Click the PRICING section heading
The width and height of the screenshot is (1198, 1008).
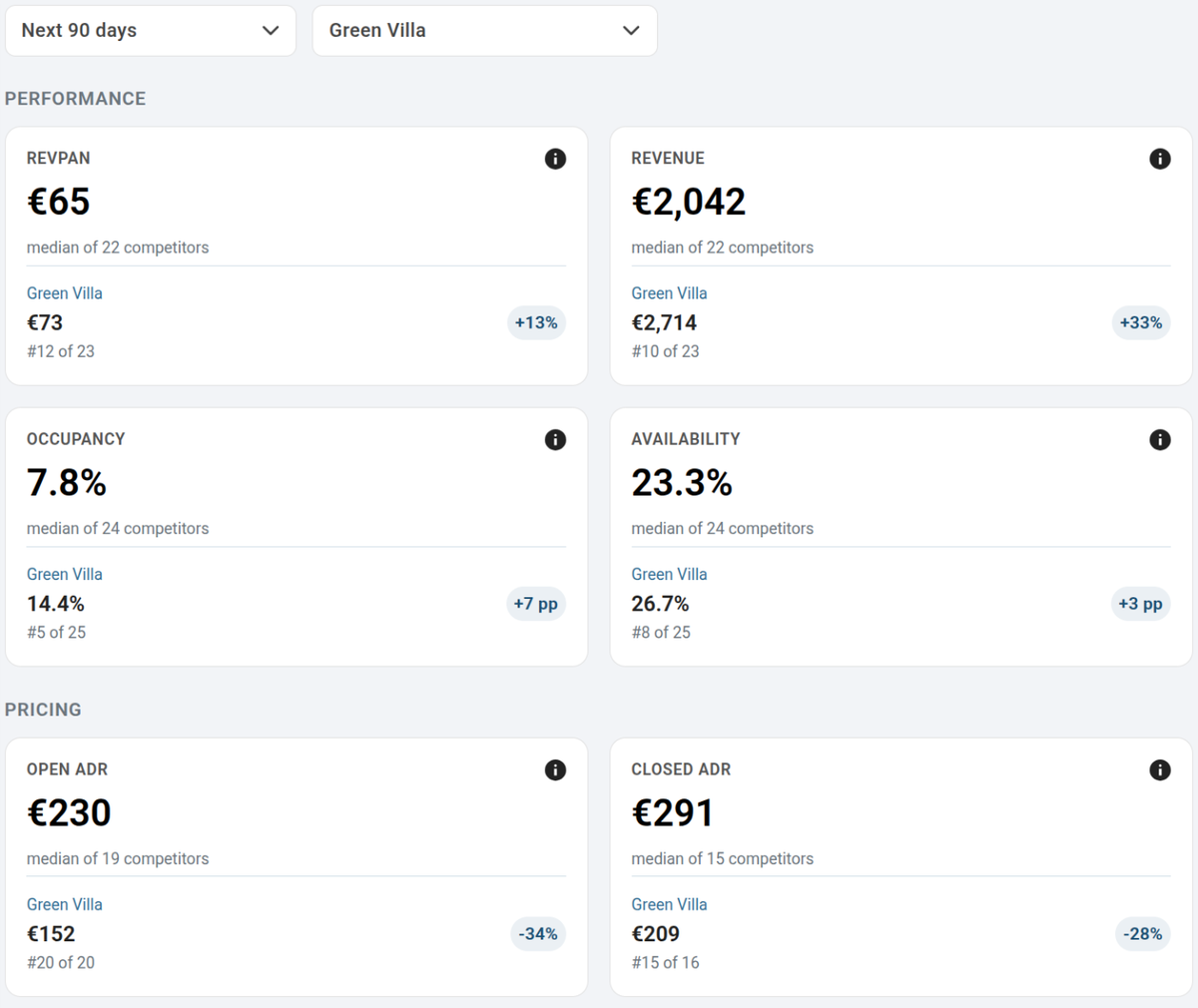point(44,711)
